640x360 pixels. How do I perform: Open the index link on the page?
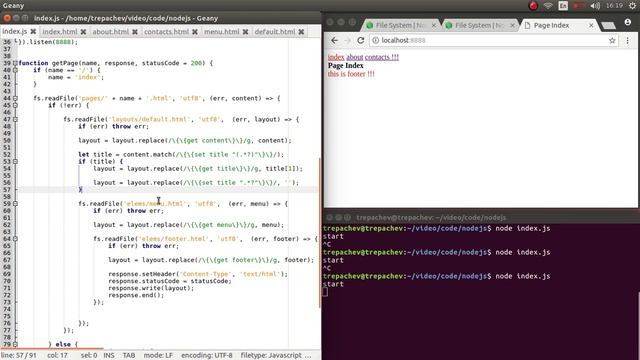coord(336,57)
